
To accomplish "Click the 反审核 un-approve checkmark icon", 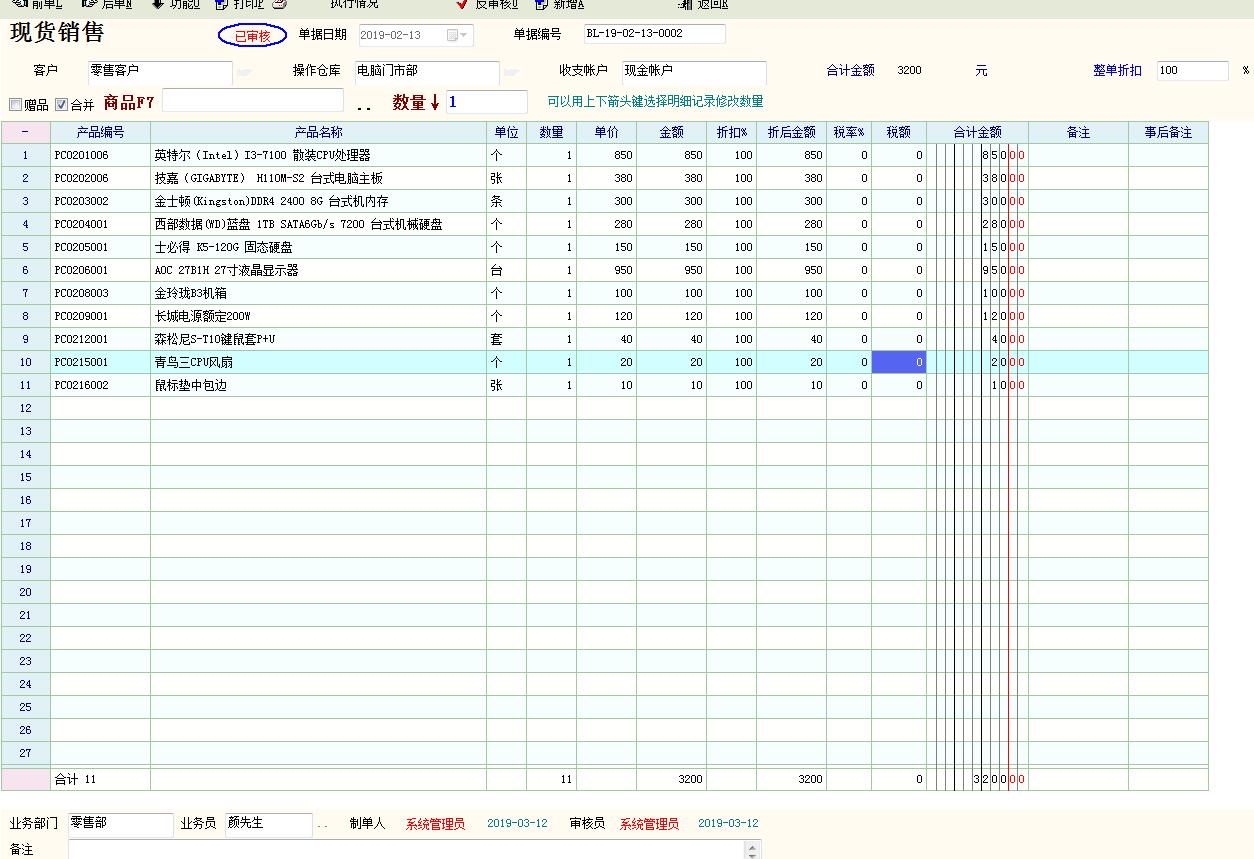I will pyautogui.click(x=462, y=4).
